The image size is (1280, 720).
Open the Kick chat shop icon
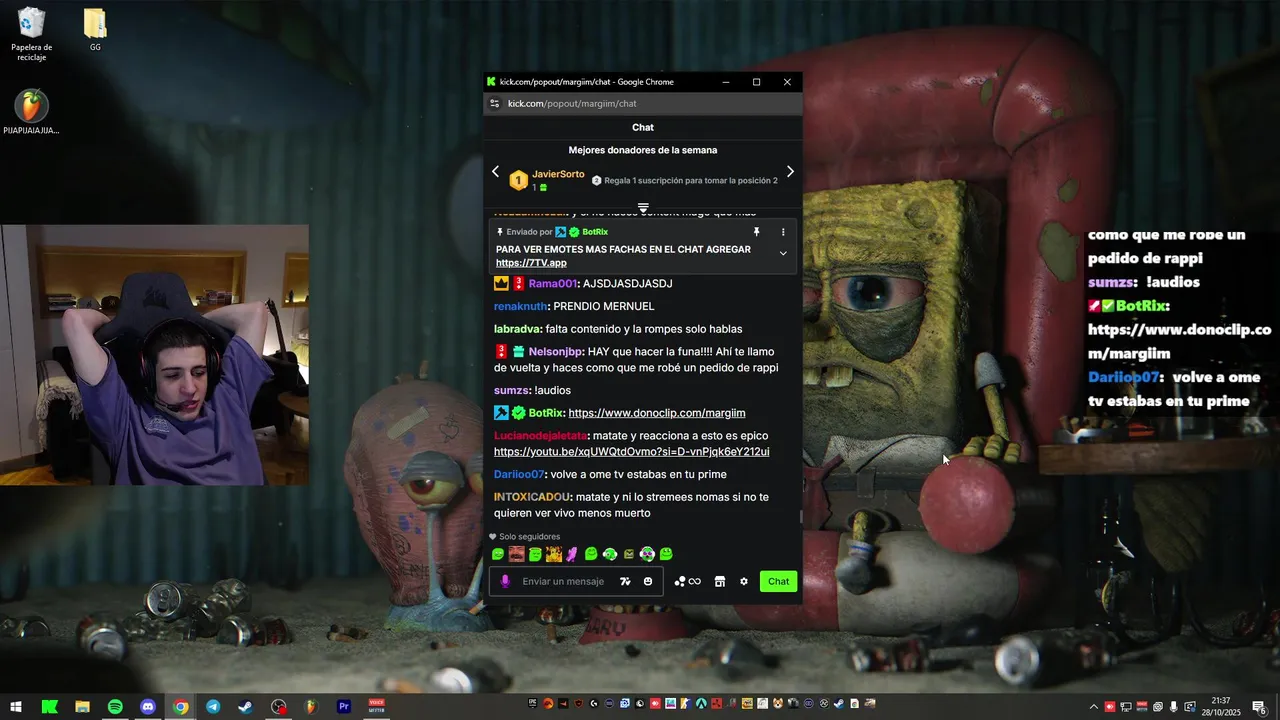pos(719,581)
